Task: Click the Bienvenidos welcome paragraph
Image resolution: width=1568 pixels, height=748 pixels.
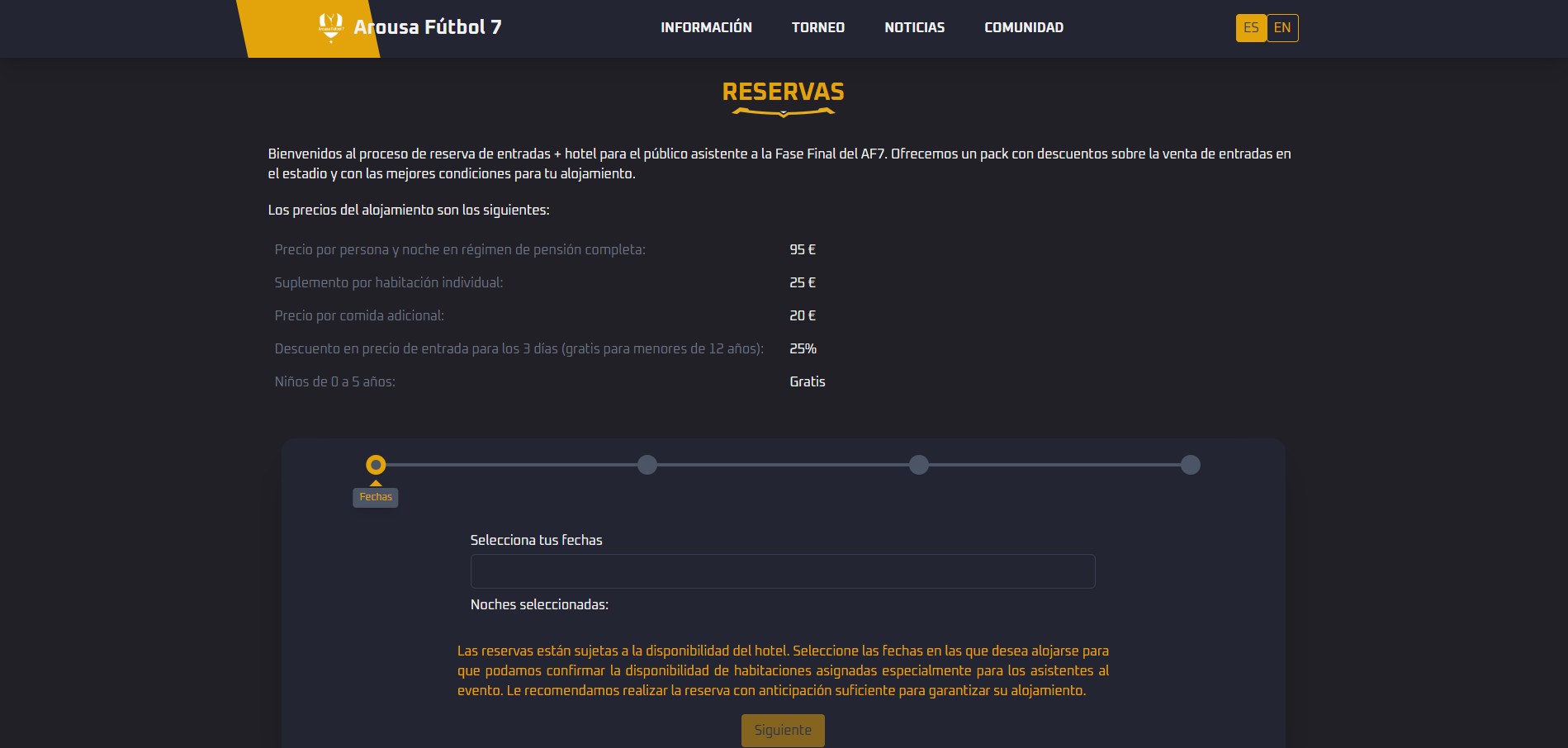Action: (x=779, y=163)
